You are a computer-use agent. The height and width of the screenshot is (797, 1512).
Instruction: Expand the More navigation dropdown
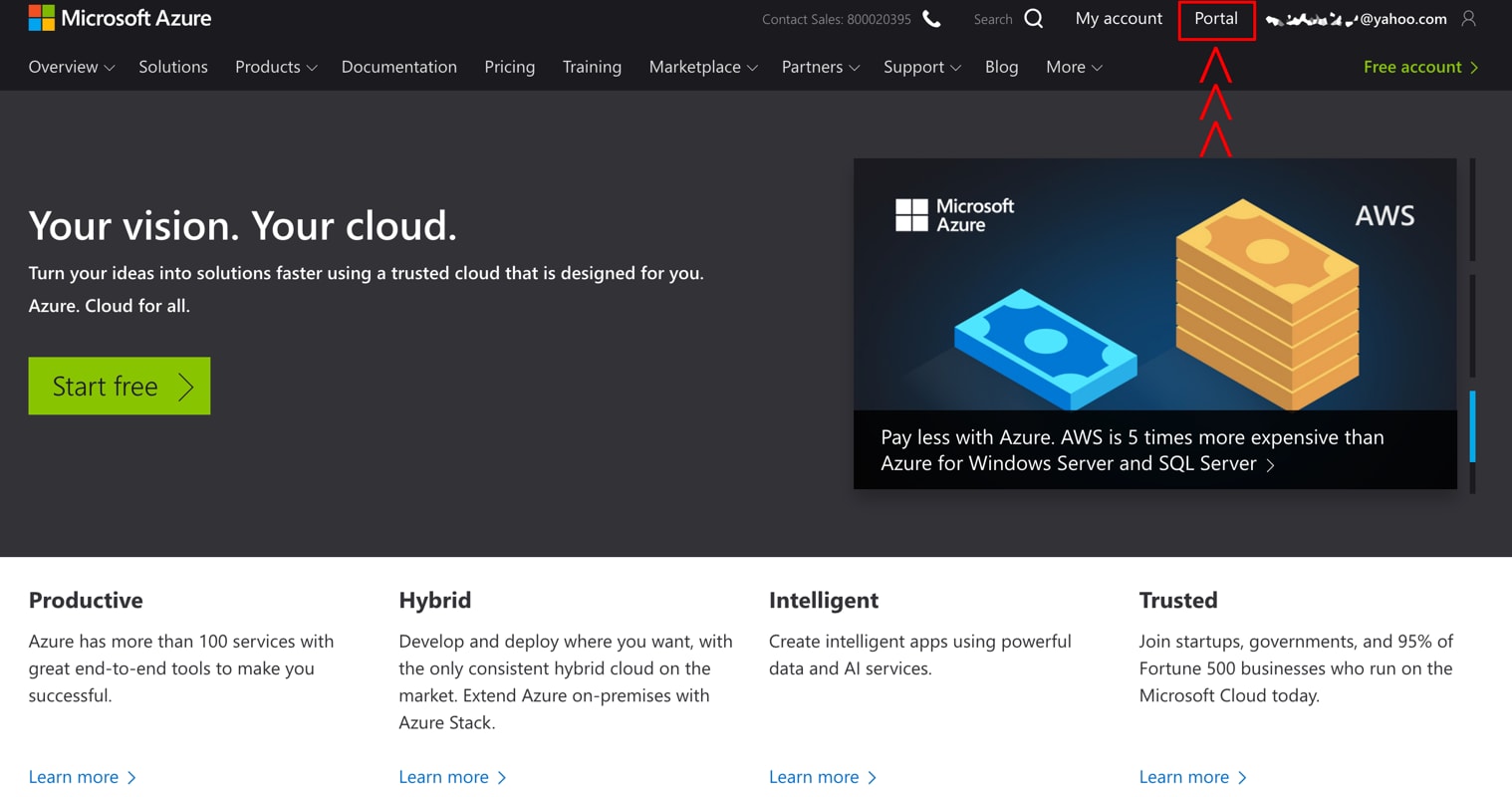(1074, 67)
